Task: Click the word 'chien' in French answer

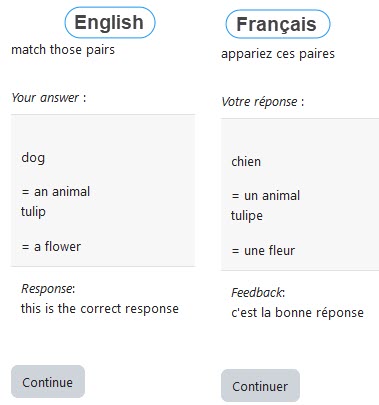Action: coord(246,162)
